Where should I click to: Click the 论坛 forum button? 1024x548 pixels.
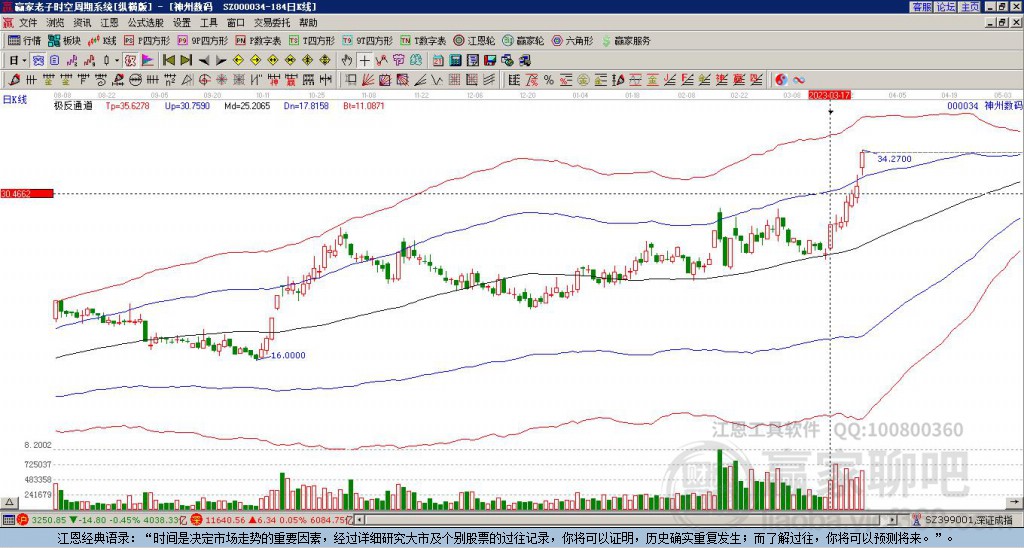945,6
